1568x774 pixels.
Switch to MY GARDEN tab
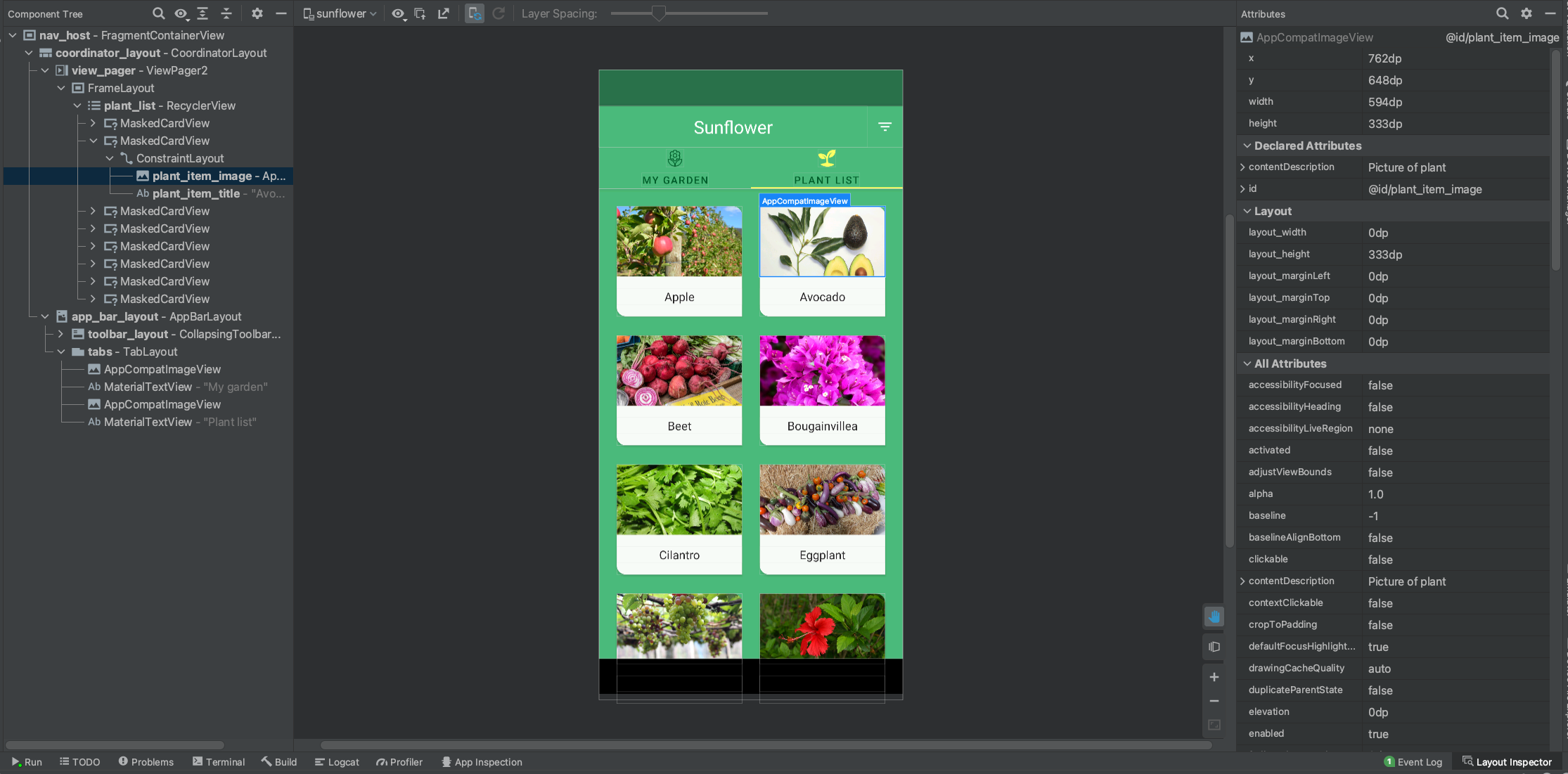[676, 167]
